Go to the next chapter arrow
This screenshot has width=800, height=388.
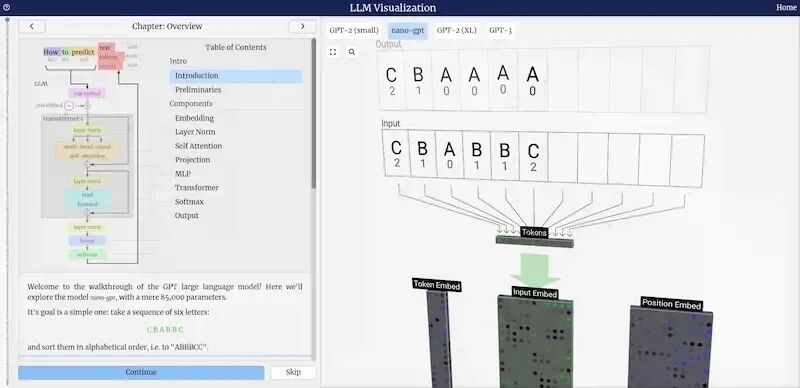pyautogui.click(x=302, y=26)
